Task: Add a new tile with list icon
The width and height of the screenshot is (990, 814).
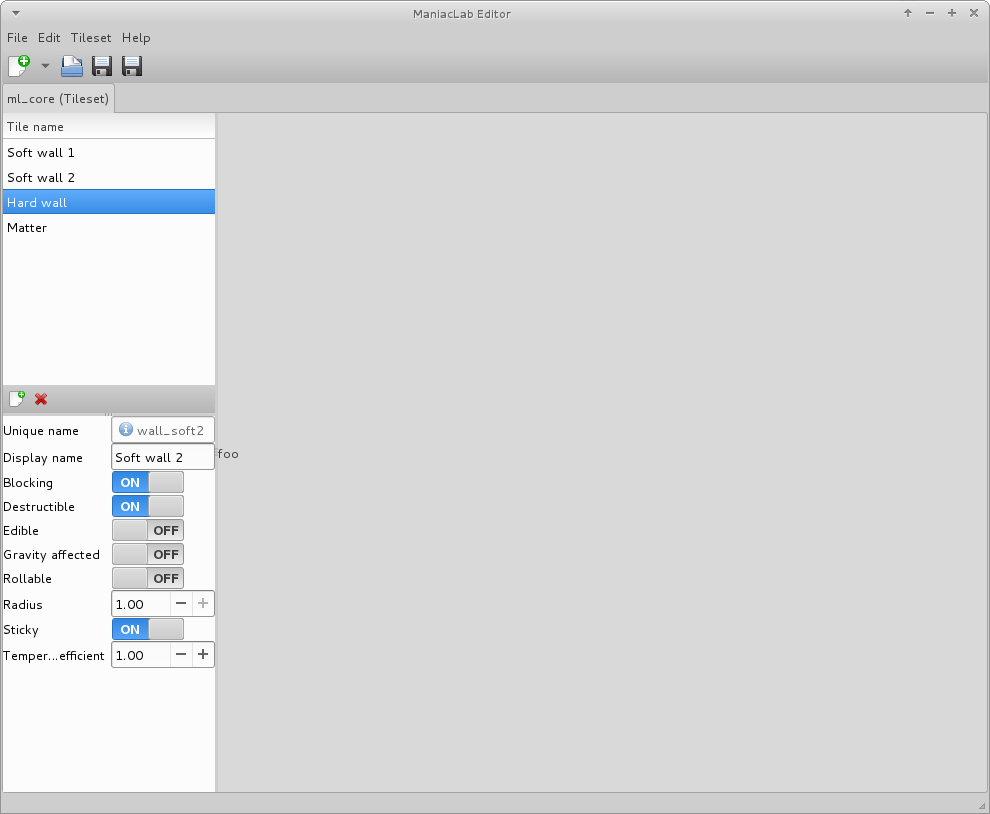Action: 17,398
